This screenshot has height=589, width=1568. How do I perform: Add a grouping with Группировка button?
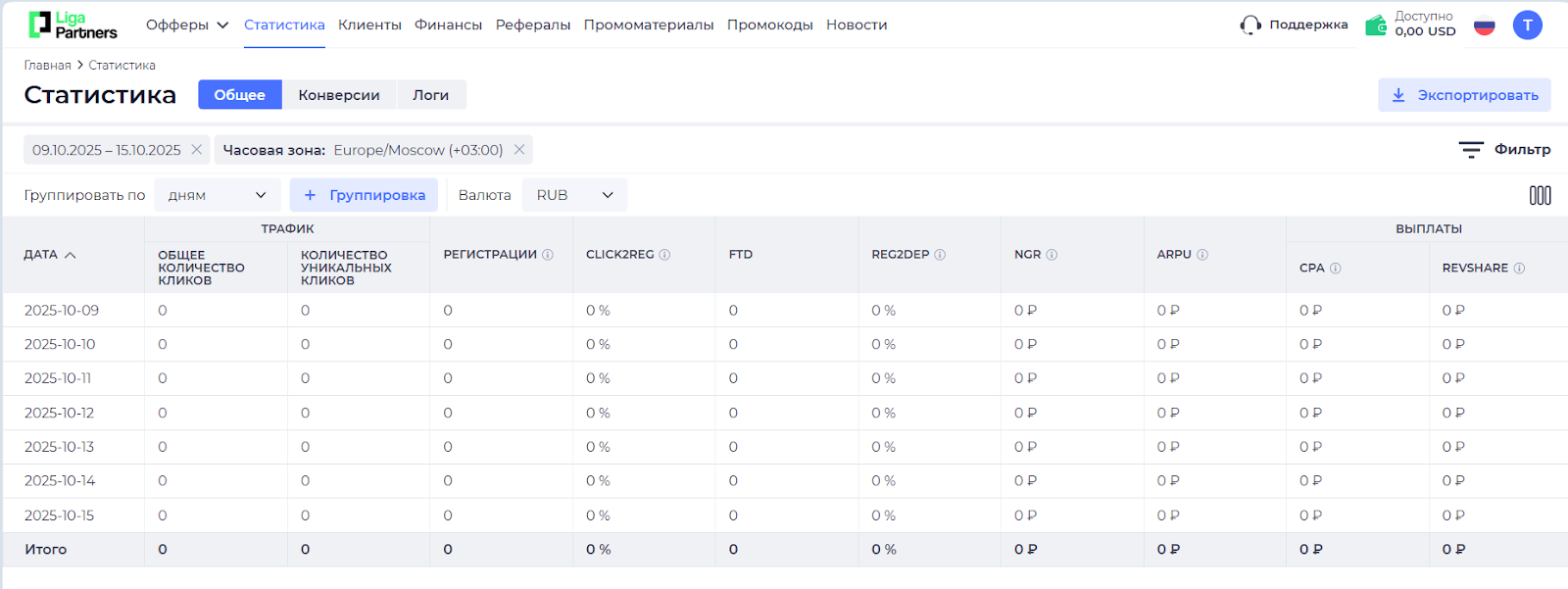pyautogui.click(x=364, y=195)
